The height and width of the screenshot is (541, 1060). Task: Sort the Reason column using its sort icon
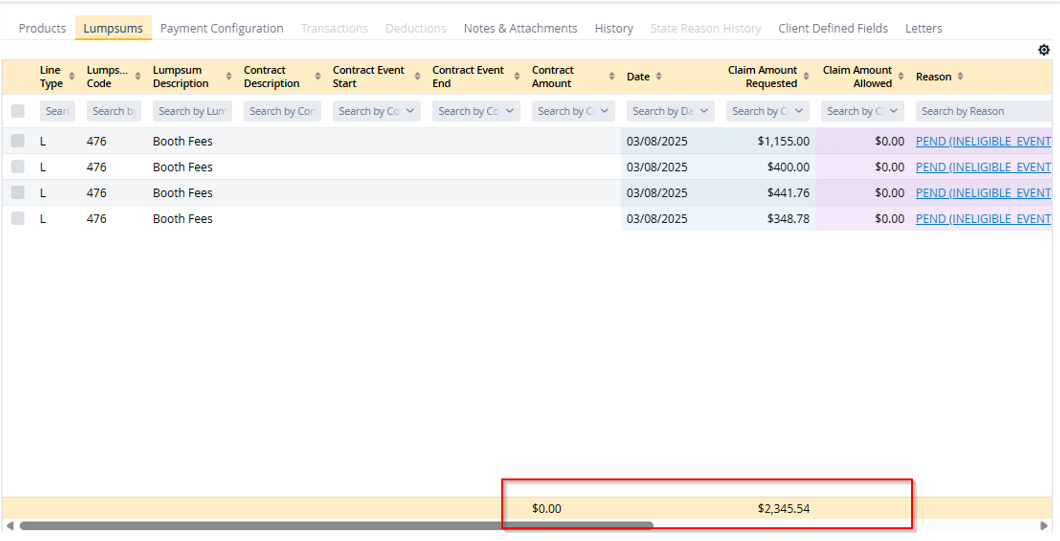pyautogui.click(x=961, y=77)
